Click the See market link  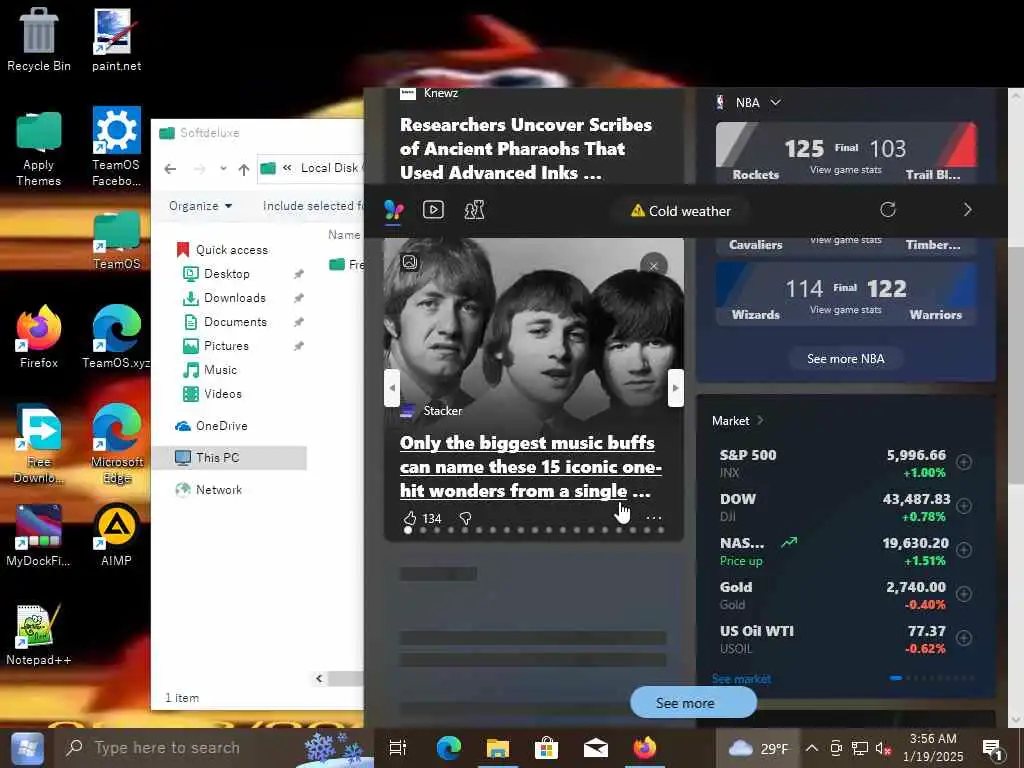pyautogui.click(x=741, y=679)
